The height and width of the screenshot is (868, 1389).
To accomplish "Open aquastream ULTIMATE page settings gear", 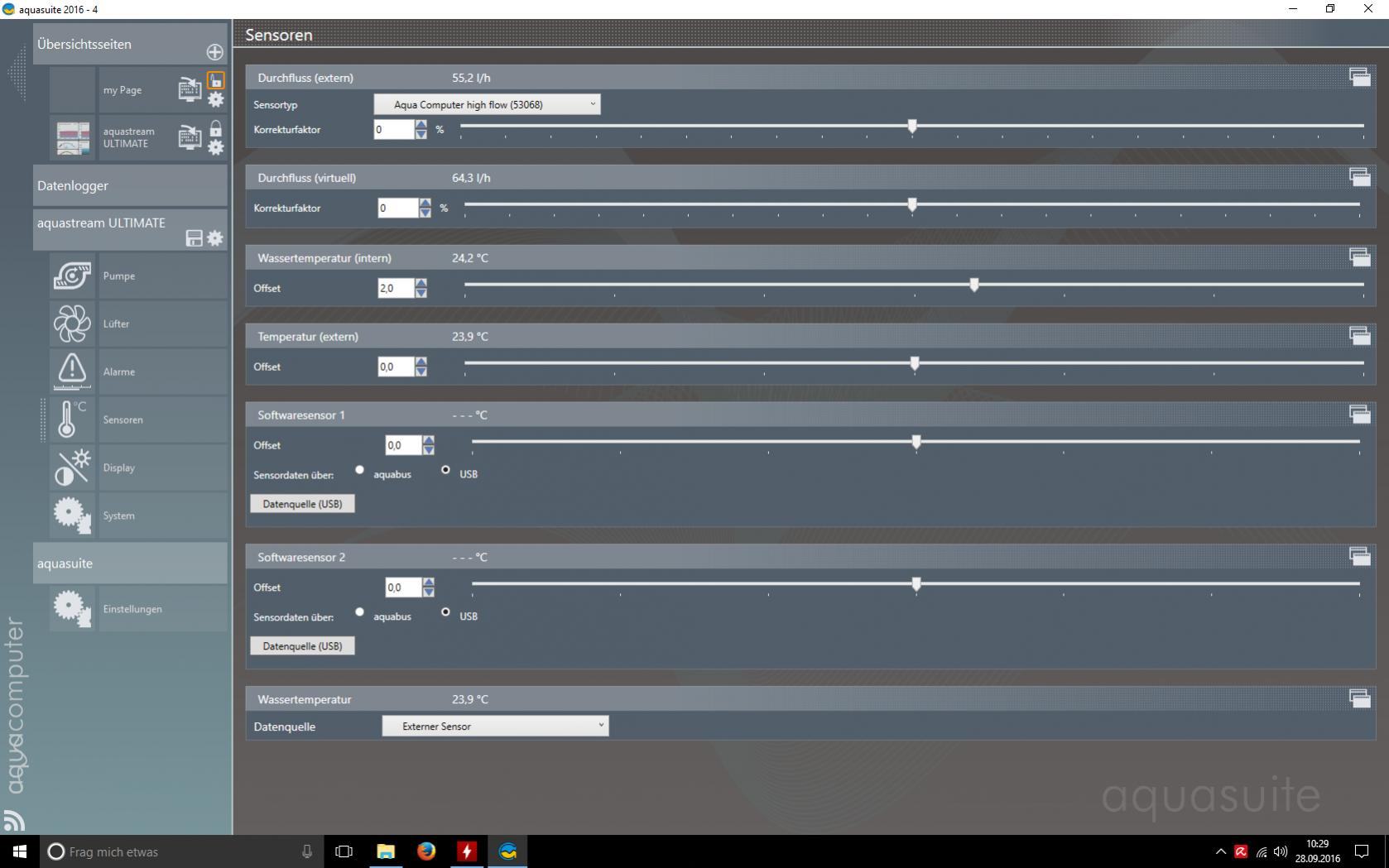I will coord(215,147).
